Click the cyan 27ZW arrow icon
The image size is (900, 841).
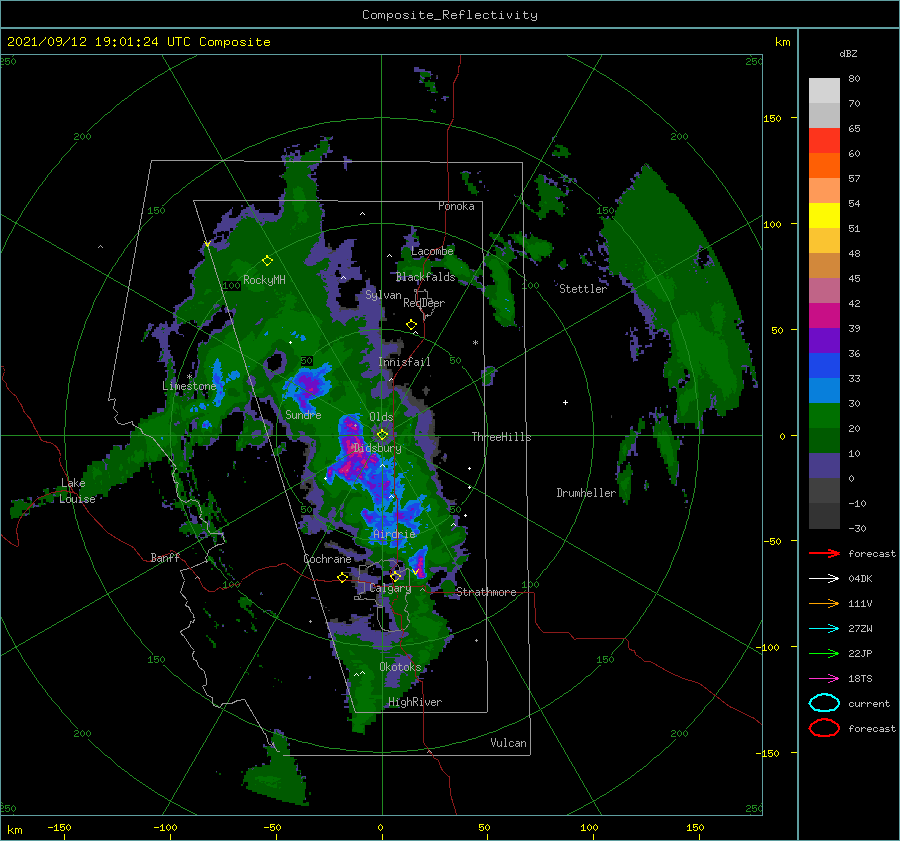pyautogui.click(x=824, y=629)
